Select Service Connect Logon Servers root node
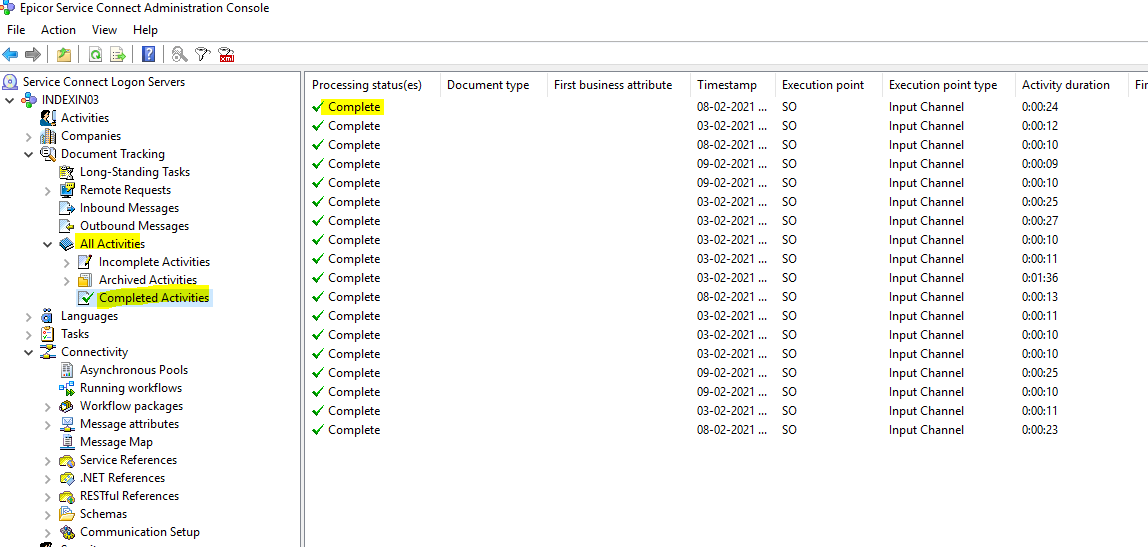 point(103,82)
